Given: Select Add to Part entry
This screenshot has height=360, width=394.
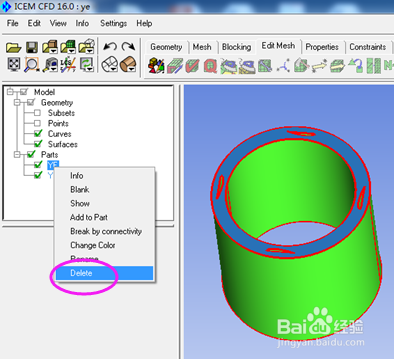Looking at the screenshot, I should [x=89, y=217].
